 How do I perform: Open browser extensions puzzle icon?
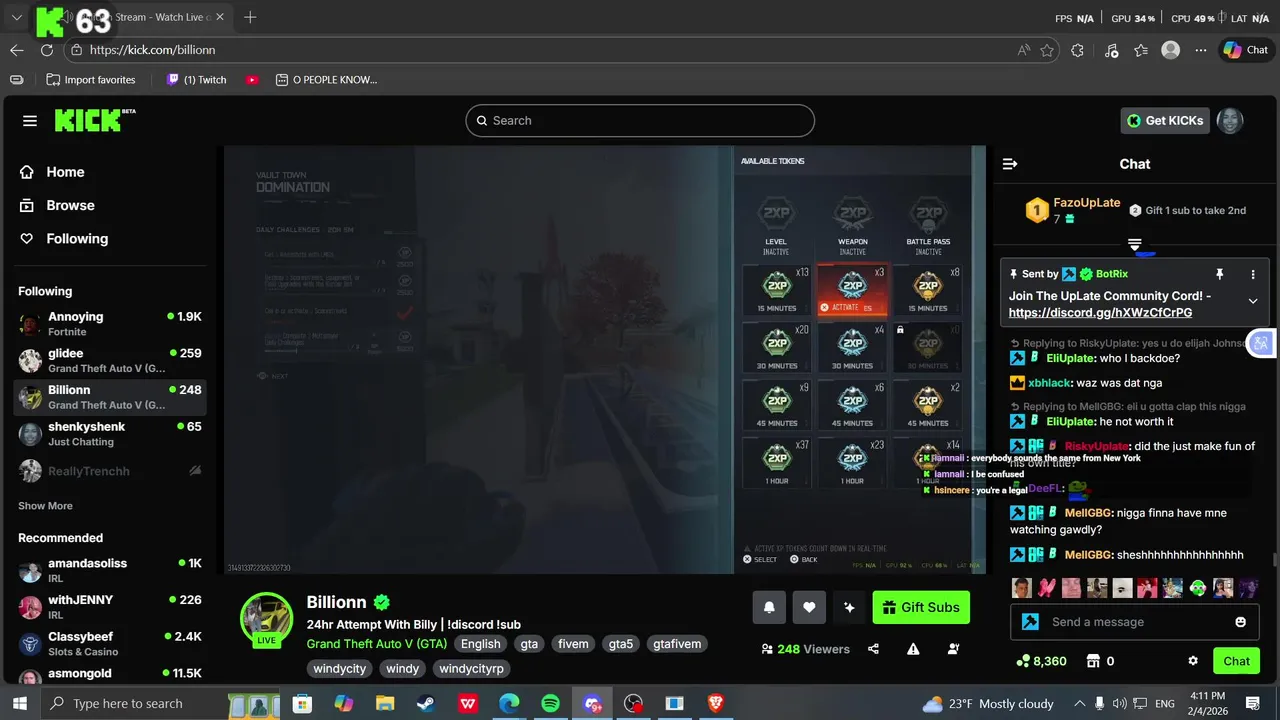click(x=1077, y=50)
